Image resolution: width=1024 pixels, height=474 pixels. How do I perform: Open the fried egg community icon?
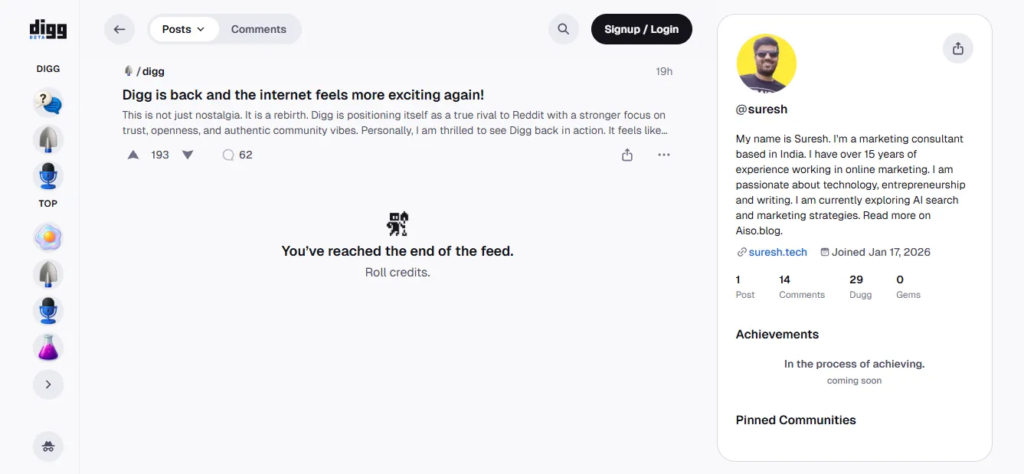(48, 237)
